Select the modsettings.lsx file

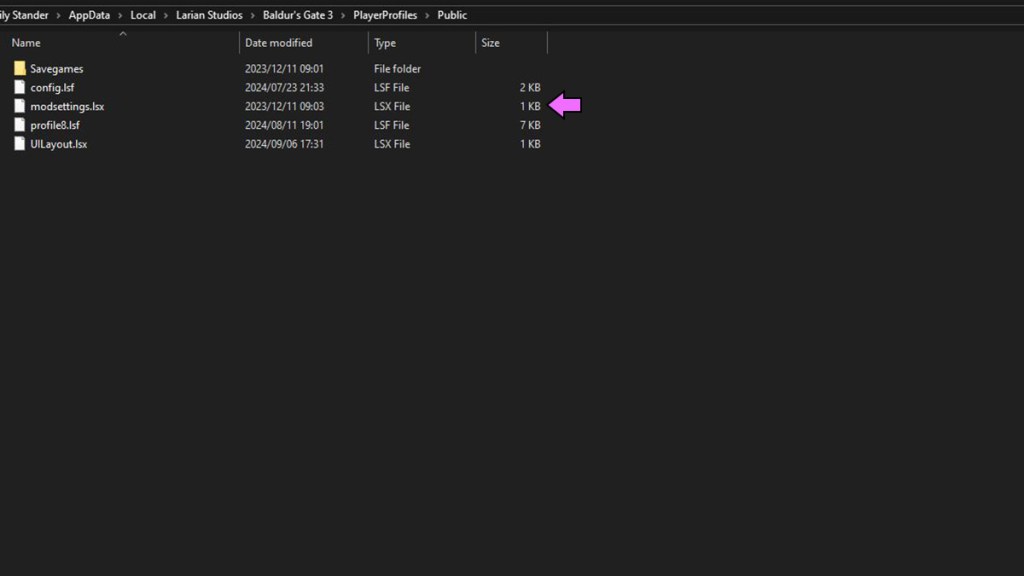pyautogui.click(x=67, y=106)
